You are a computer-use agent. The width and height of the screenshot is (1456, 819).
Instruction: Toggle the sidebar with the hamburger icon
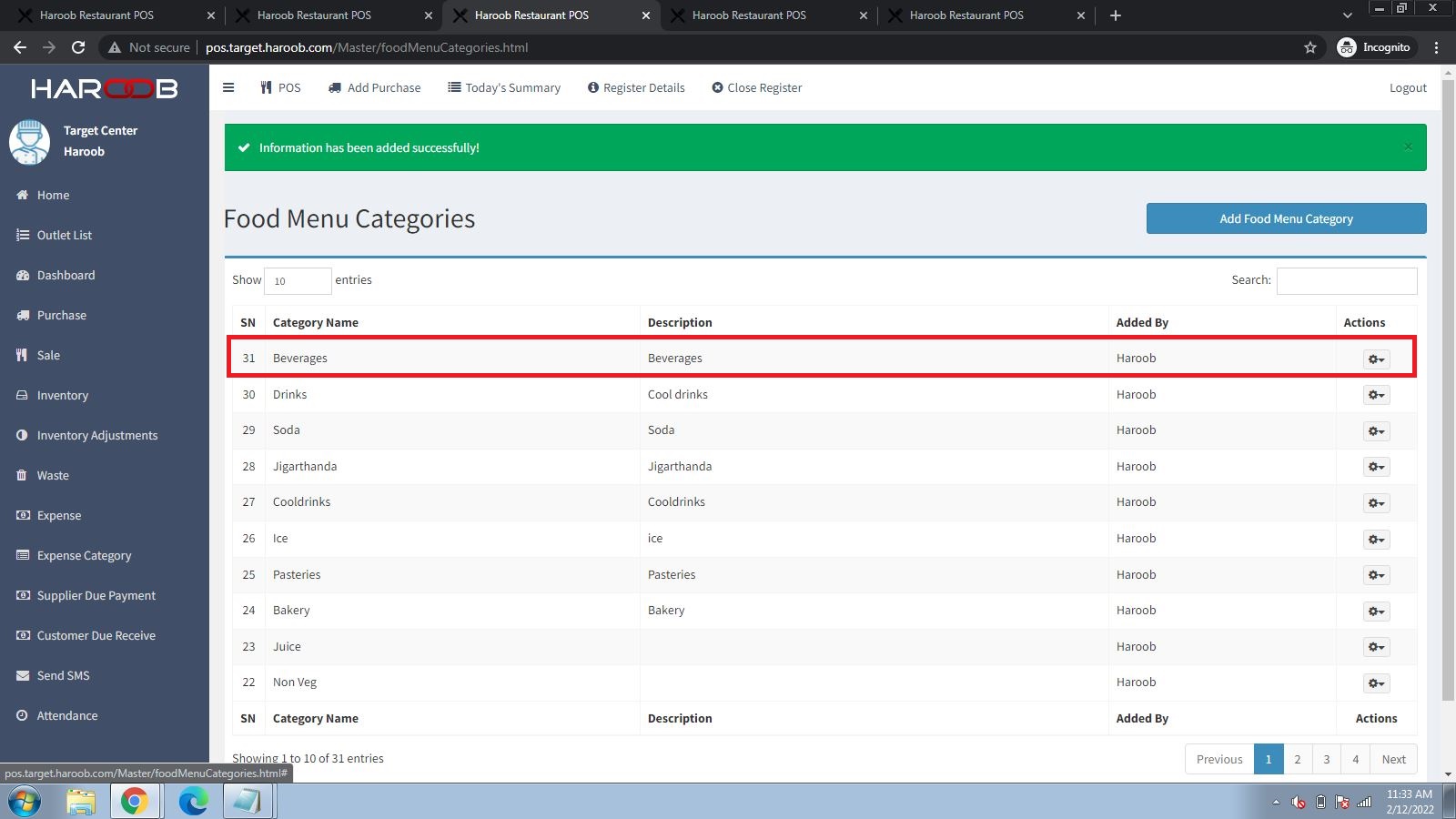tap(228, 87)
